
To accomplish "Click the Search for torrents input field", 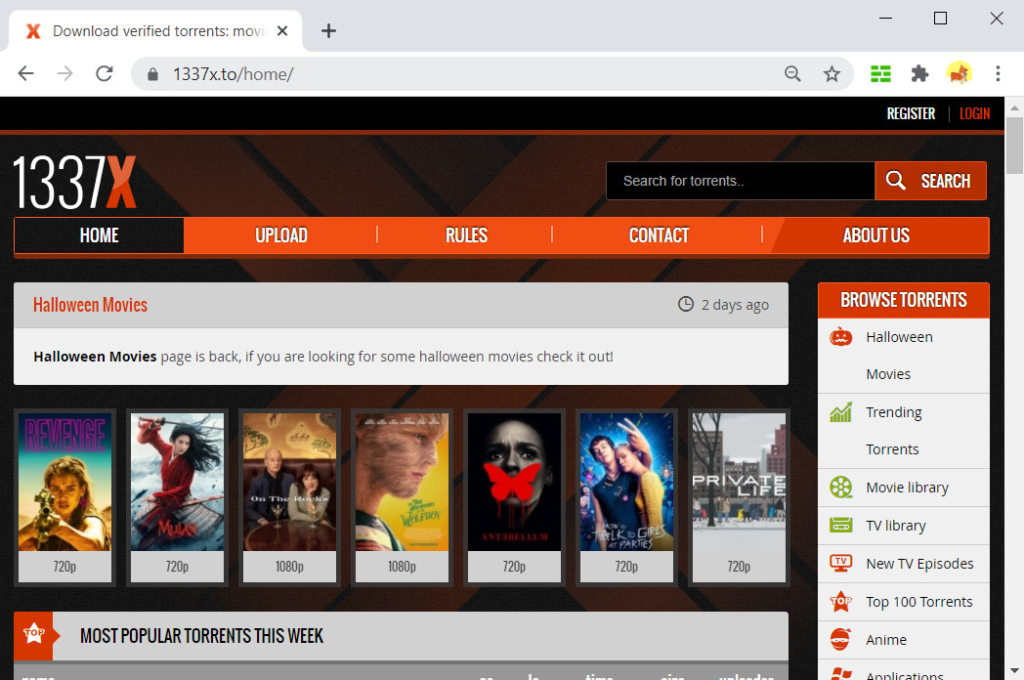I will pyautogui.click(x=741, y=181).
